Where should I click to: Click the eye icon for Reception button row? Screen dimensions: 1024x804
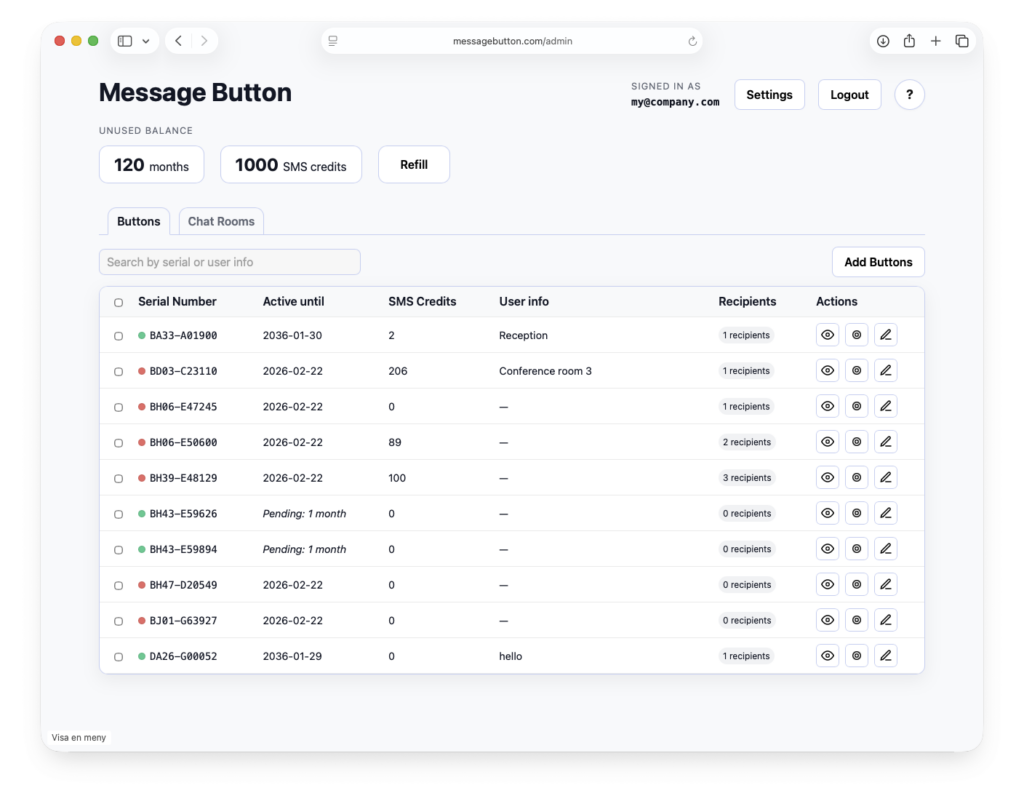click(827, 335)
